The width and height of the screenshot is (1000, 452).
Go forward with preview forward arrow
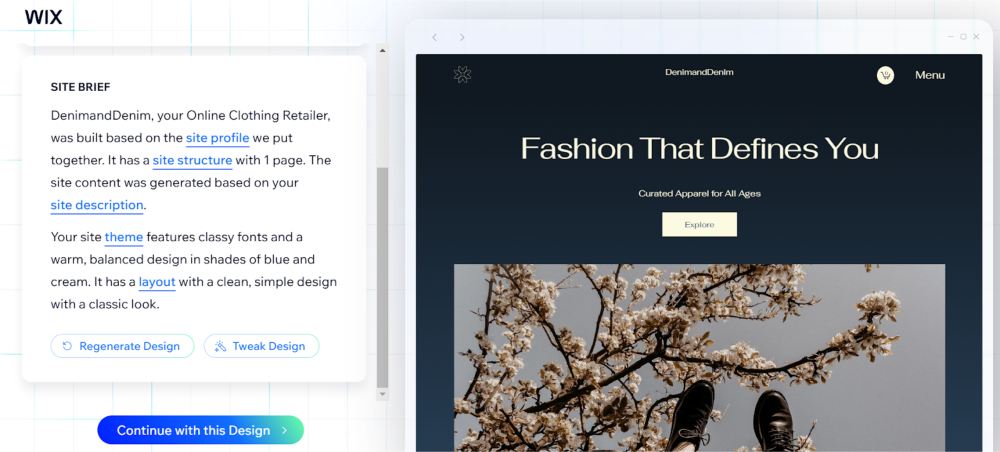click(x=462, y=38)
